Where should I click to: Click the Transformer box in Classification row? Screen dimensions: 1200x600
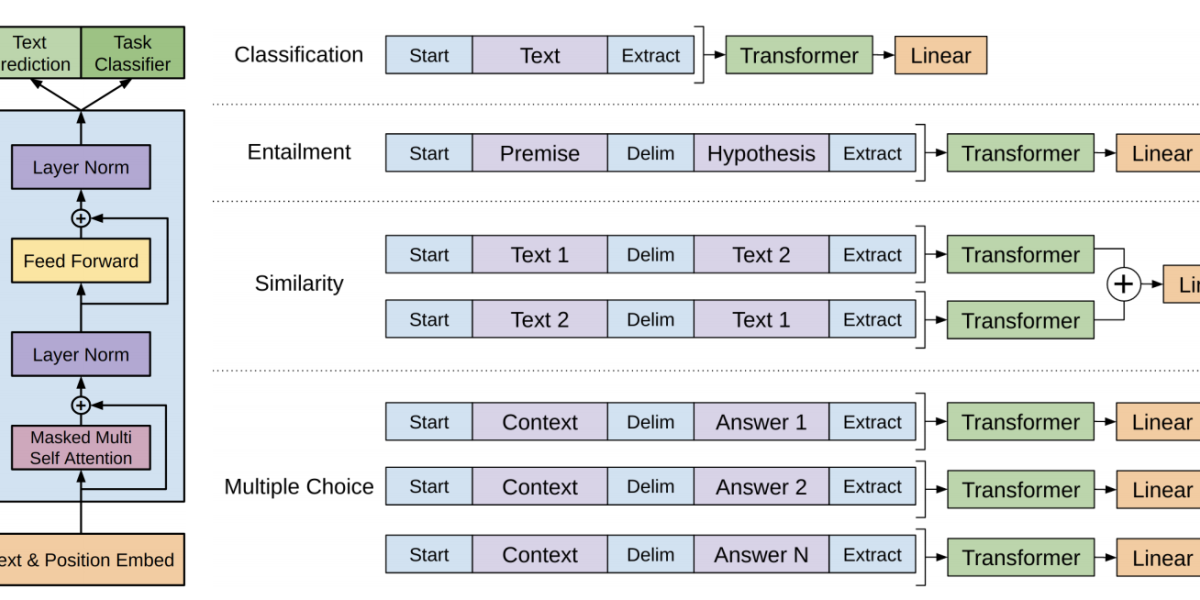[798, 56]
